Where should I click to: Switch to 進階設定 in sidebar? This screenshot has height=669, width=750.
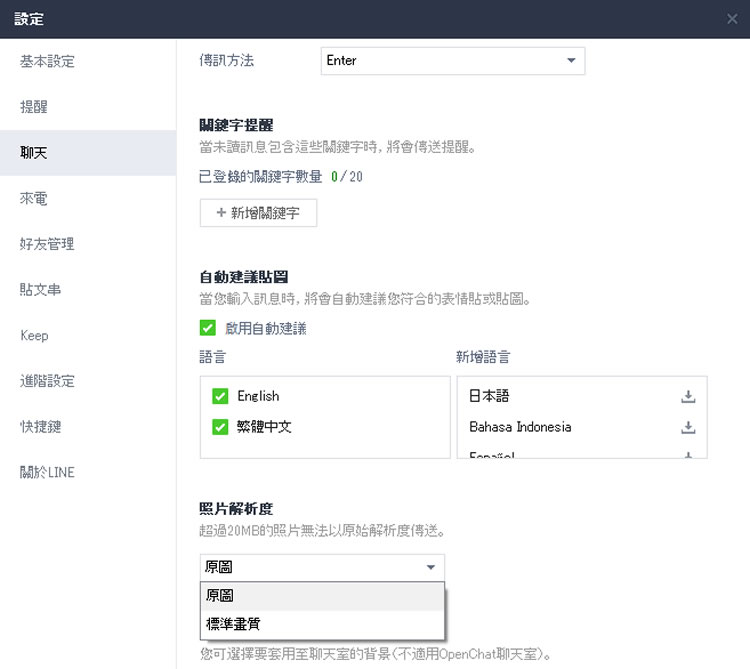(x=48, y=381)
